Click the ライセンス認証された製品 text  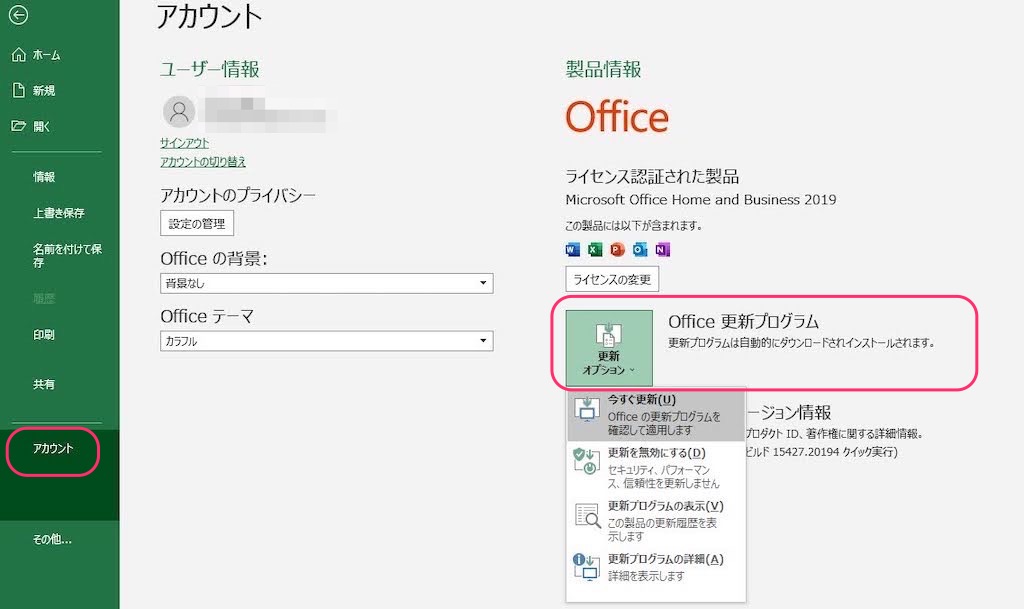coord(652,176)
